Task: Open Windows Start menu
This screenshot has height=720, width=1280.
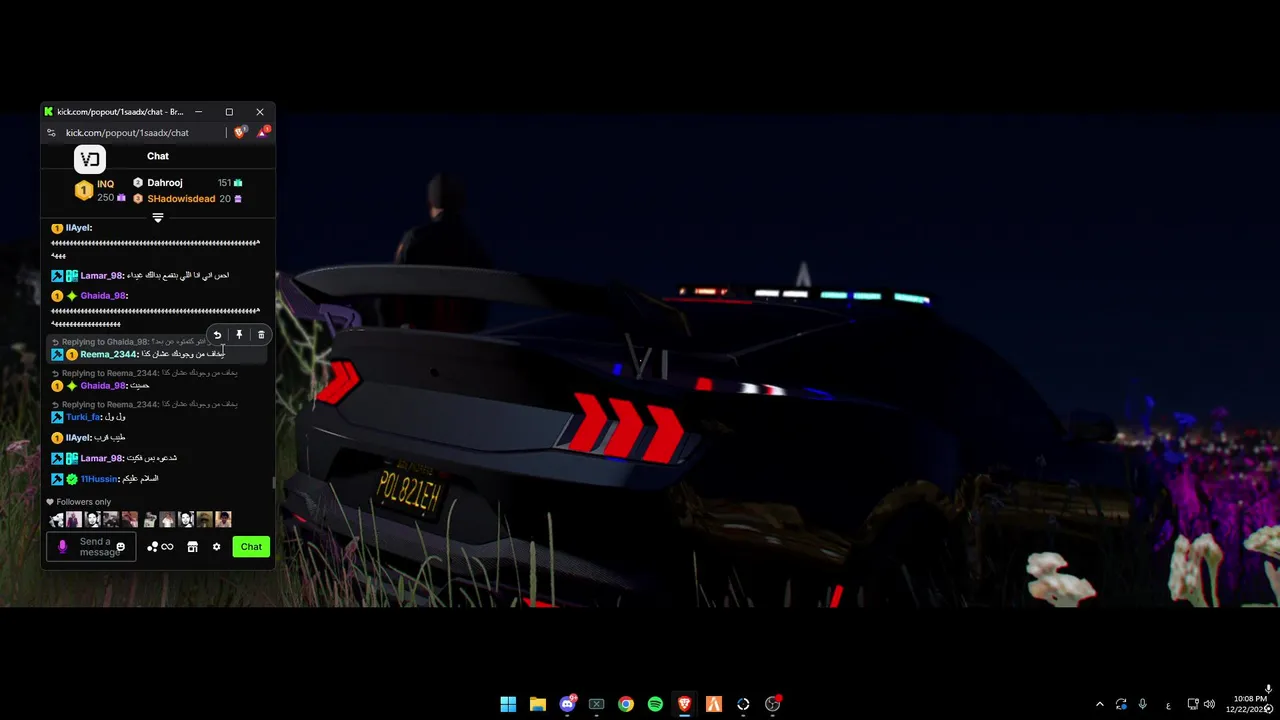Action: [x=508, y=704]
